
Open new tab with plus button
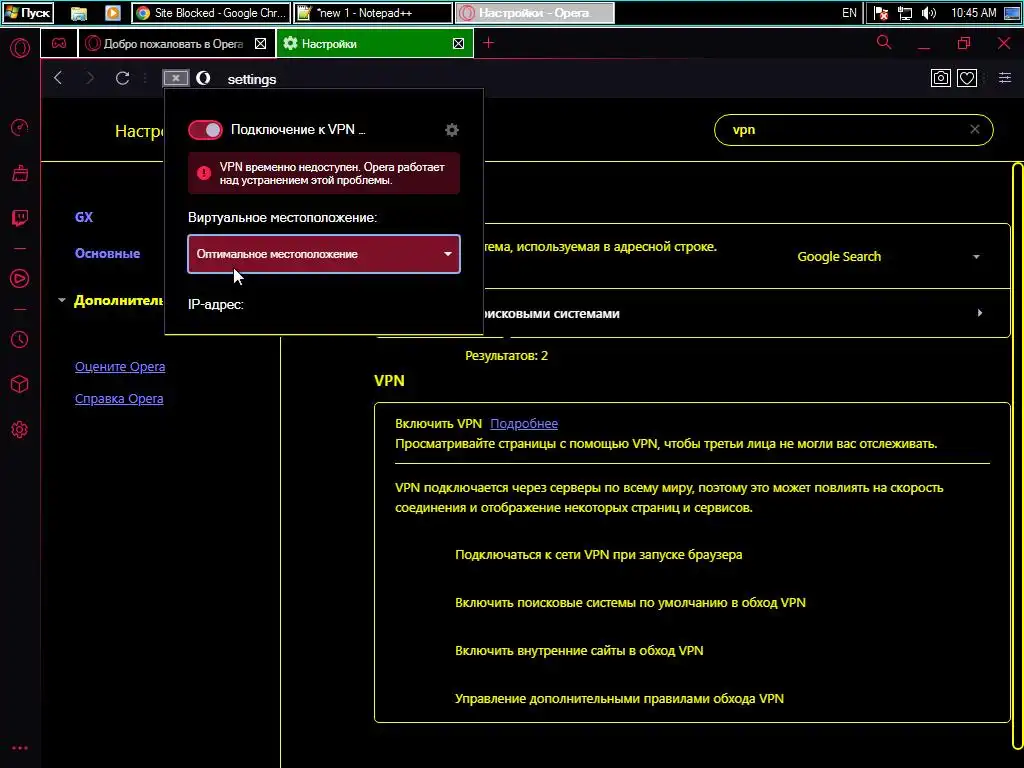488,43
